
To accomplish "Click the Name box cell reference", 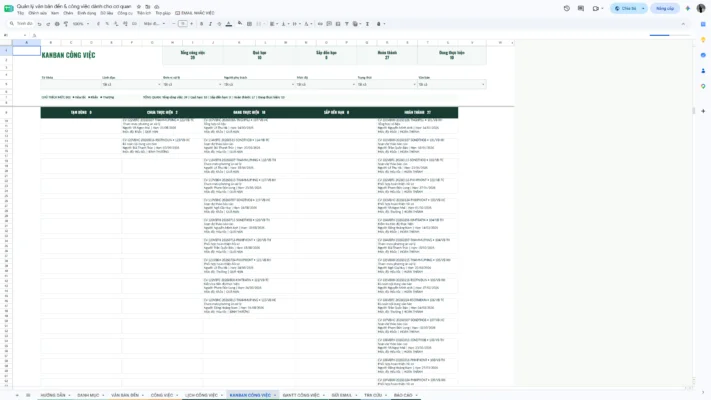I will click(14, 35).
